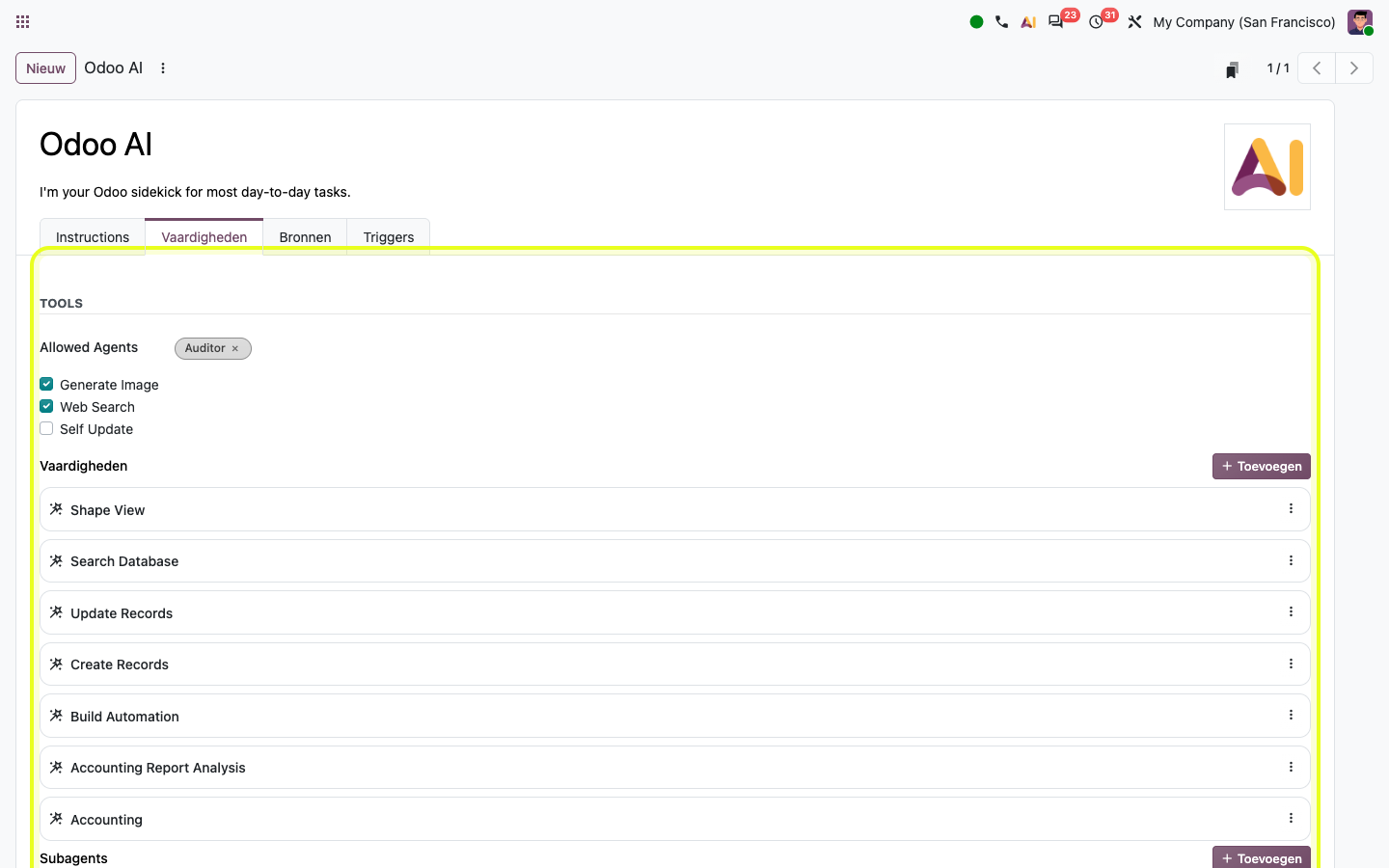Viewport: 1389px width, 868px height.
Task: Click the 1 / 1 pager counter
Action: click(x=1278, y=68)
